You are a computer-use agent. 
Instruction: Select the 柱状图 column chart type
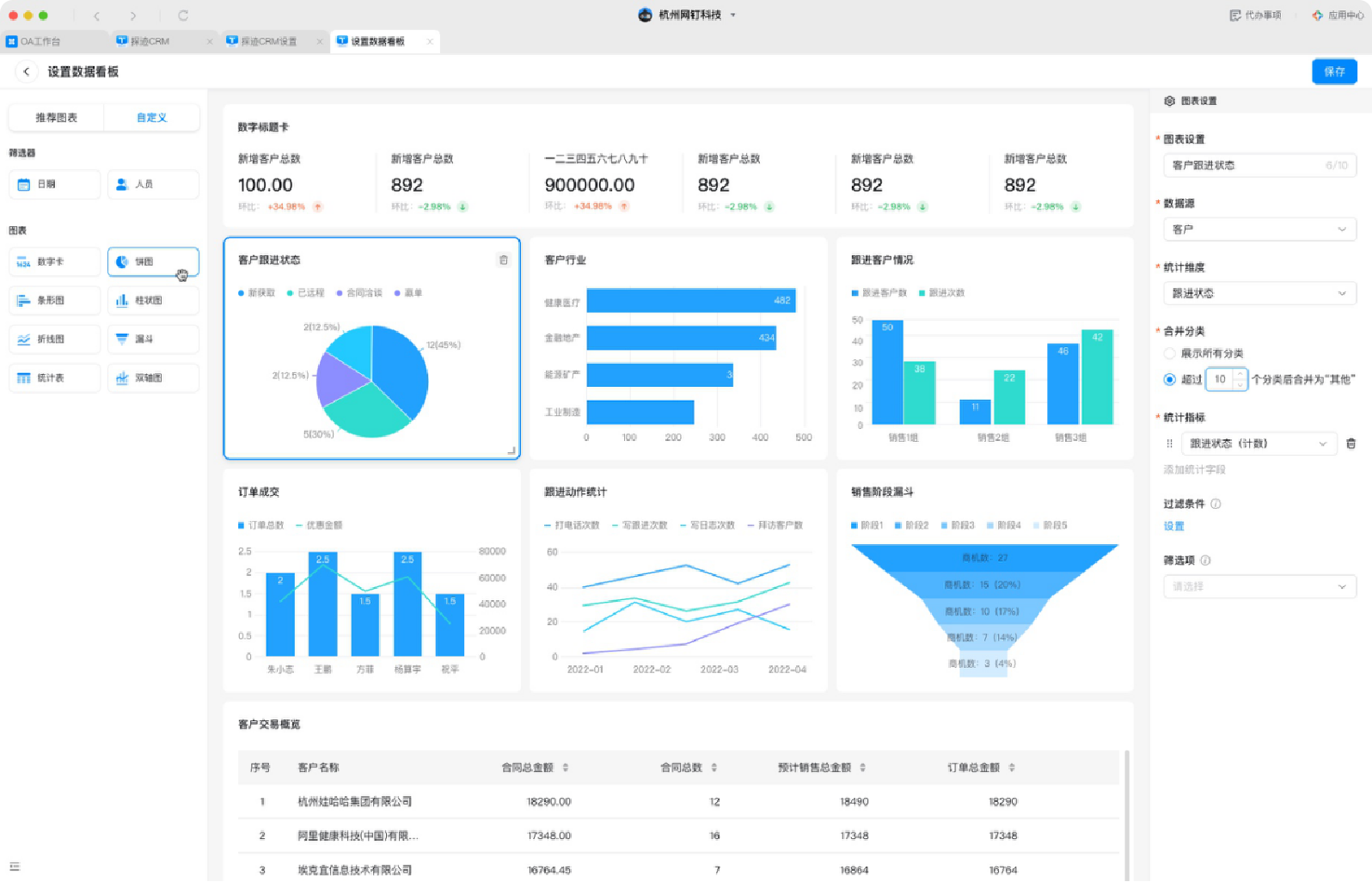point(153,300)
